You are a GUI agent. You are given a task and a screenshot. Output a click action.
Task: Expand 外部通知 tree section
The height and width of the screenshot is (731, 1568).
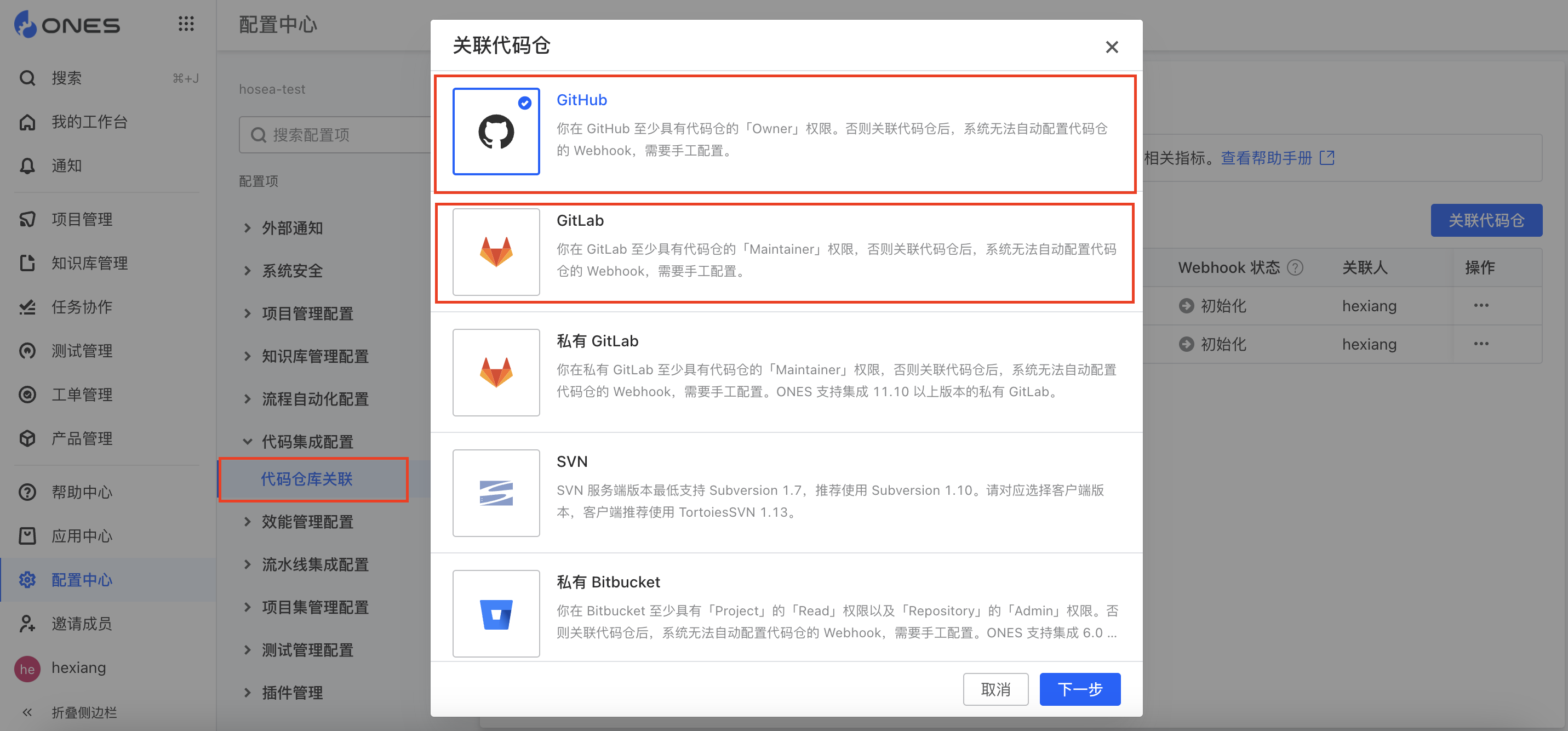[247, 227]
